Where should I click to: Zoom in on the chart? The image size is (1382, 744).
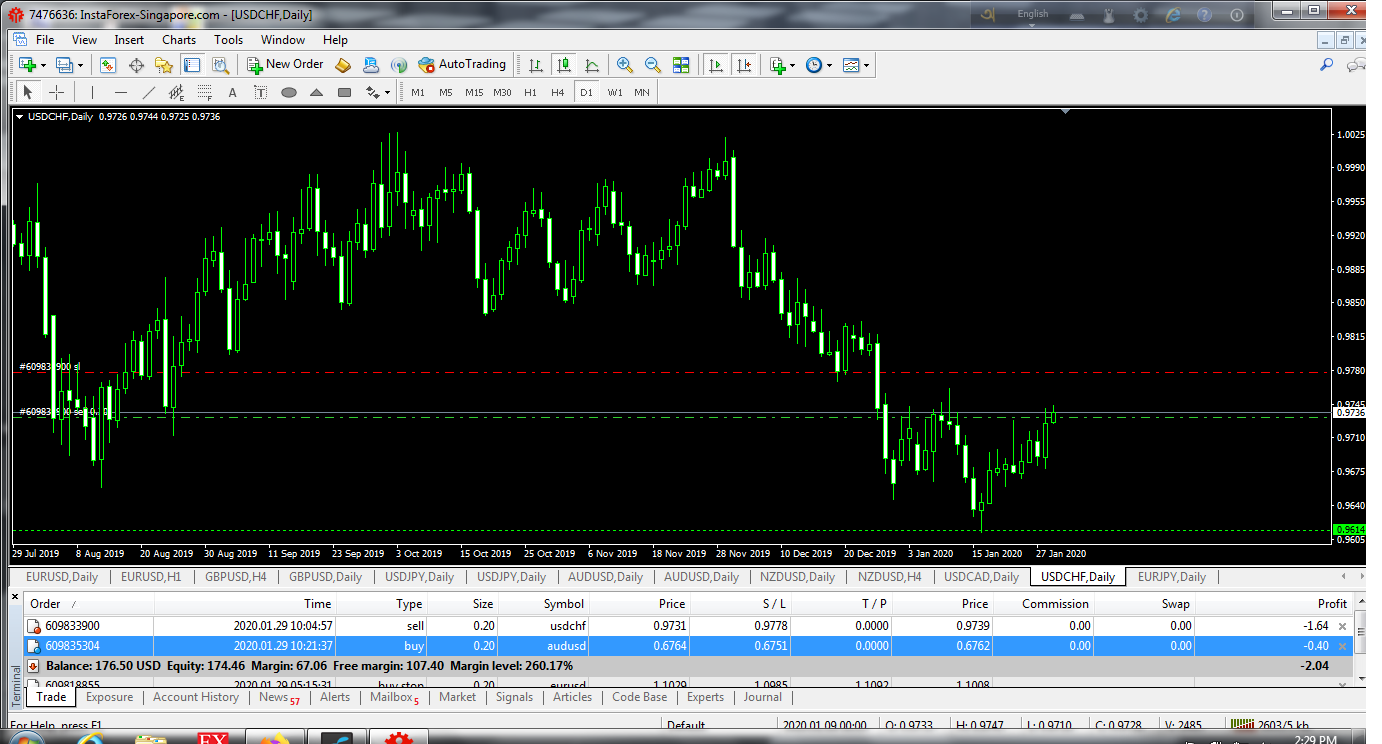point(625,65)
